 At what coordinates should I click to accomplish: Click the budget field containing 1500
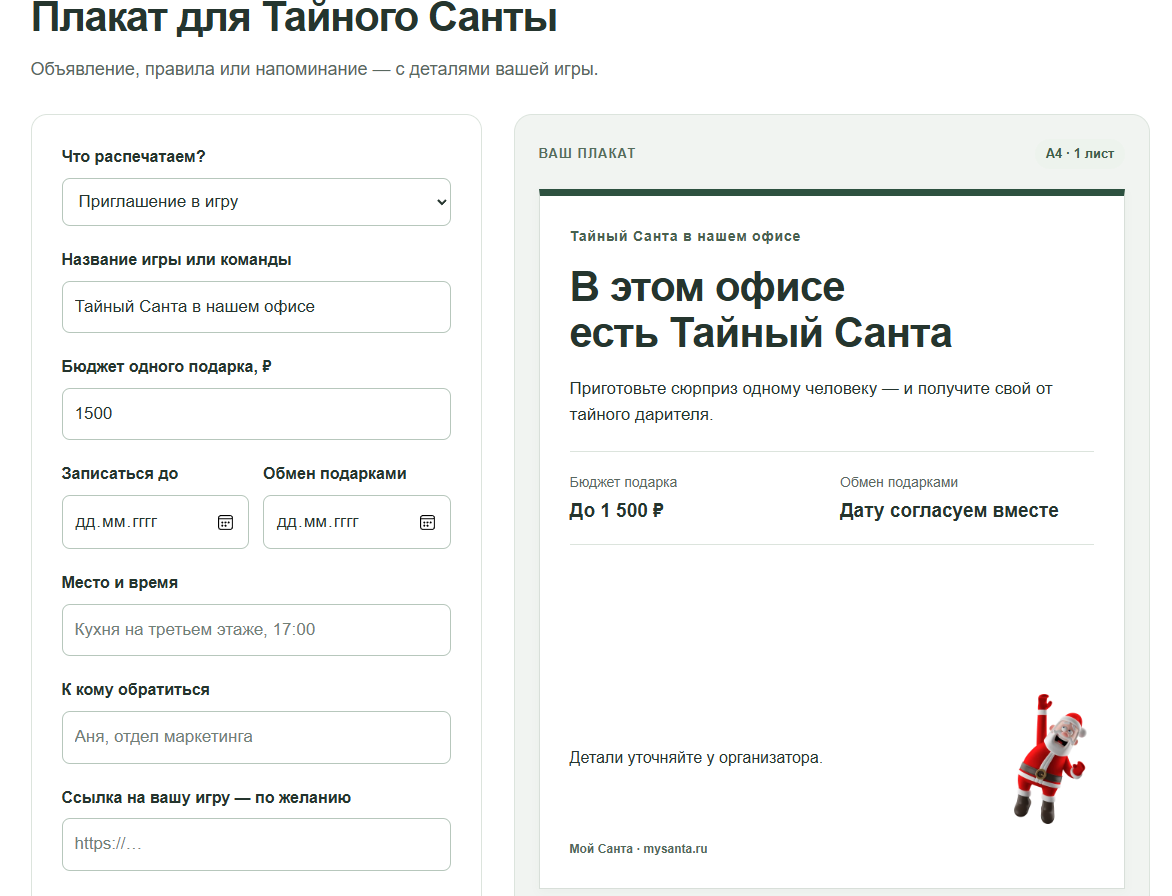click(256, 414)
